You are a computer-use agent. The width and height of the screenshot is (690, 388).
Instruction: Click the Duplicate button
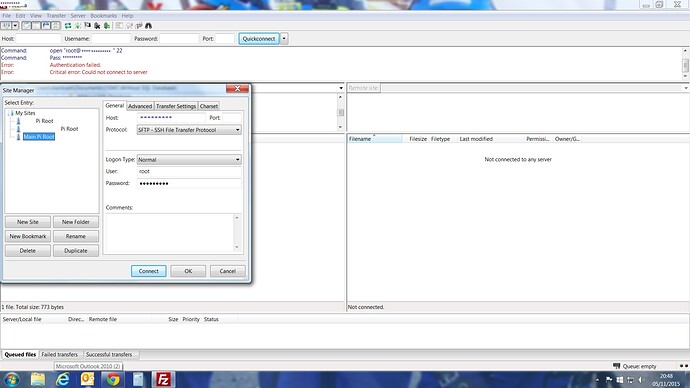[76, 251]
